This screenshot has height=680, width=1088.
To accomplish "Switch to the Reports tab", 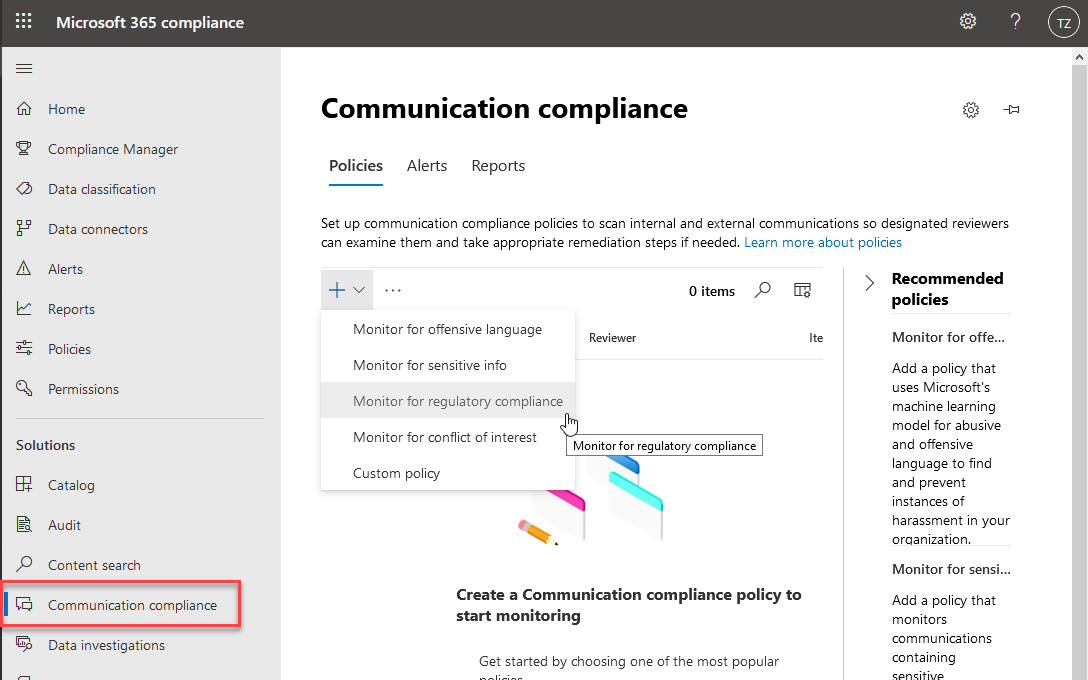I will pyautogui.click(x=498, y=166).
